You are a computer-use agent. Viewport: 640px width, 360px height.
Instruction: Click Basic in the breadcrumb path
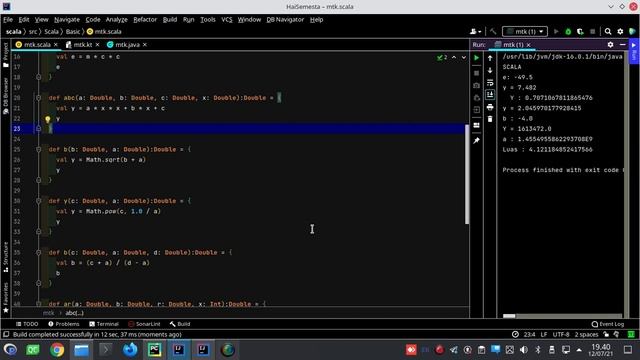pos(73,31)
